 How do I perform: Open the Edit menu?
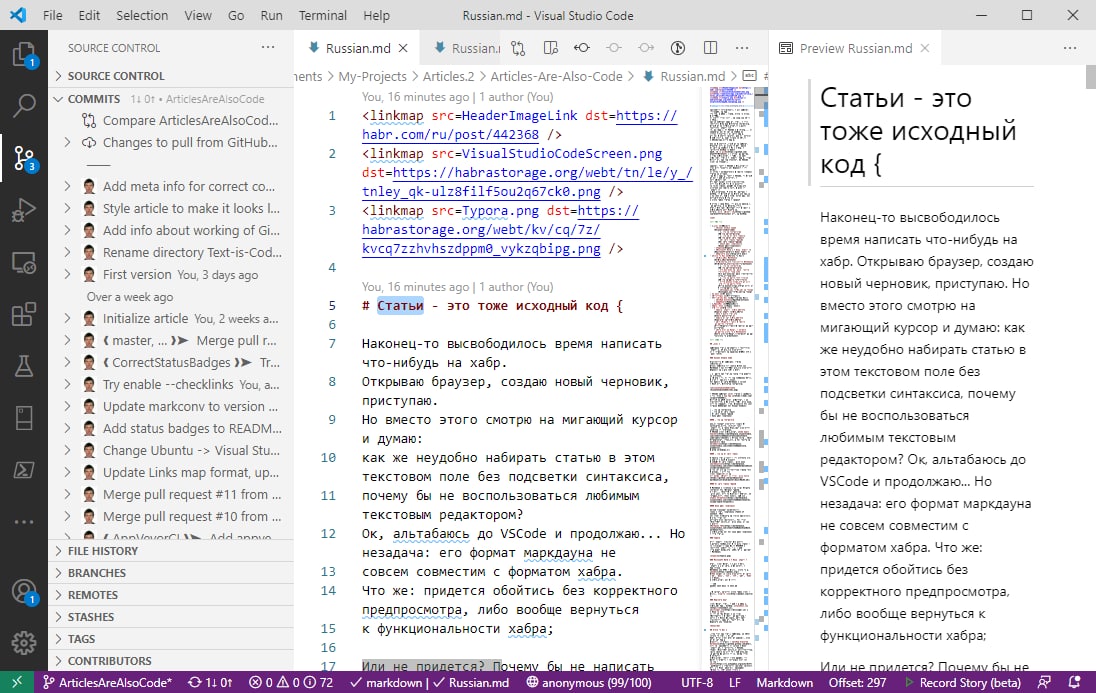(89, 15)
